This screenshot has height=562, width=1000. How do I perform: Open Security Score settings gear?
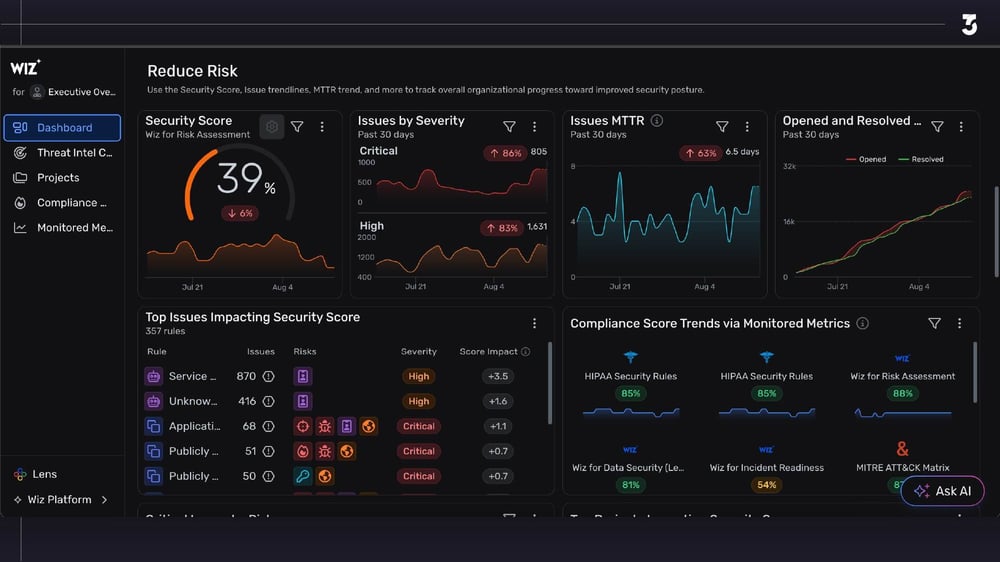[272, 126]
